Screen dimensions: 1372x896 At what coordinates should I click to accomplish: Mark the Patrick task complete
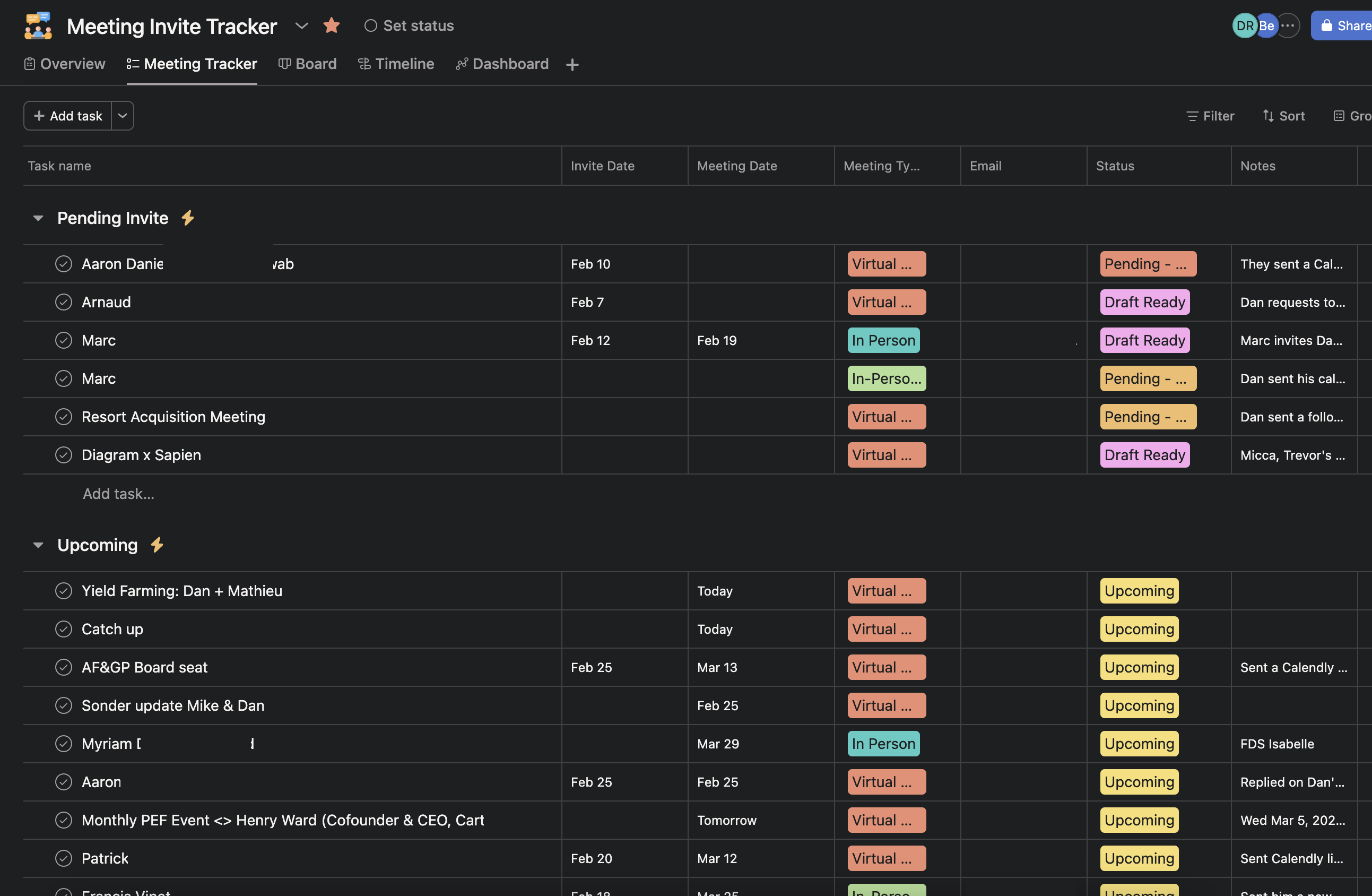tap(64, 858)
